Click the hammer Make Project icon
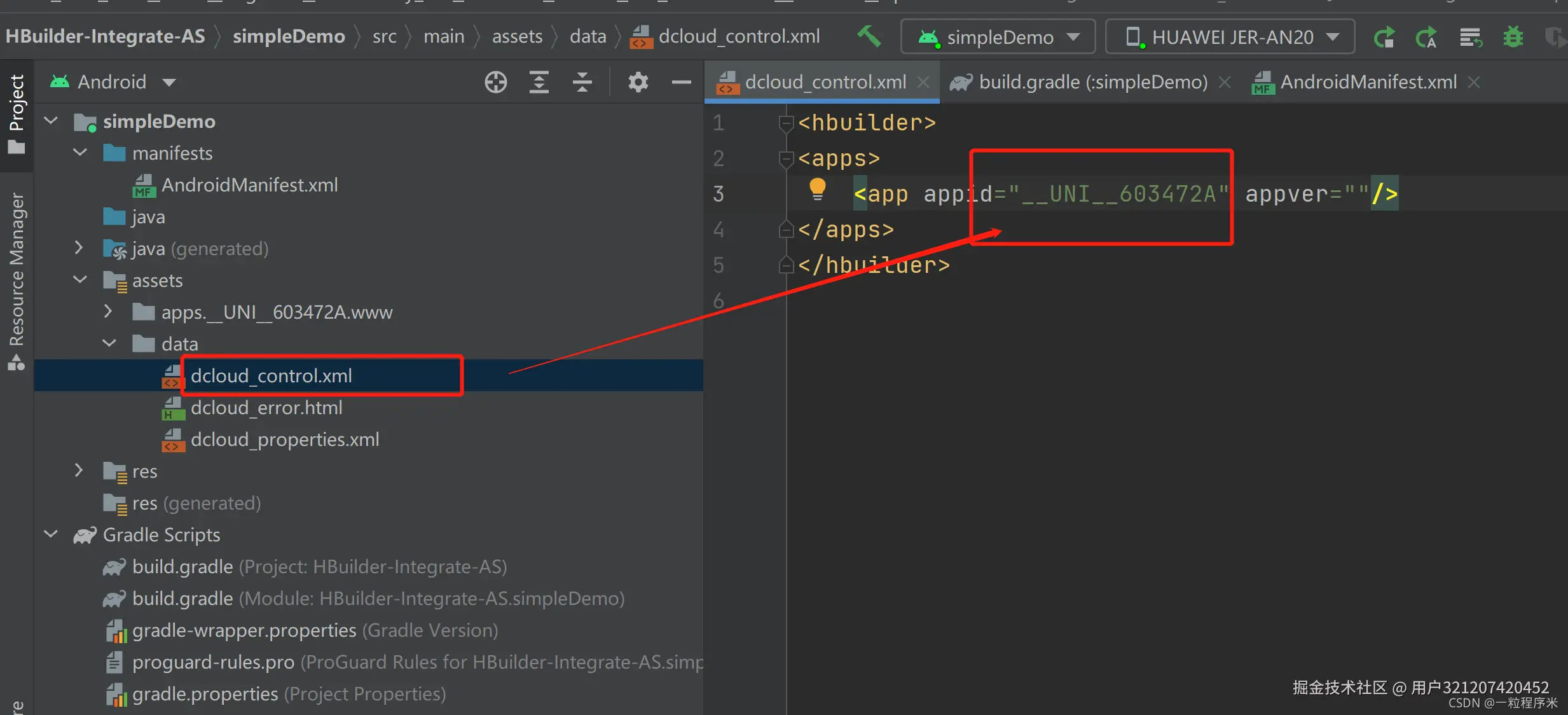Image resolution: width=1568 pixels, height=715 pixels. coord(869,36)
